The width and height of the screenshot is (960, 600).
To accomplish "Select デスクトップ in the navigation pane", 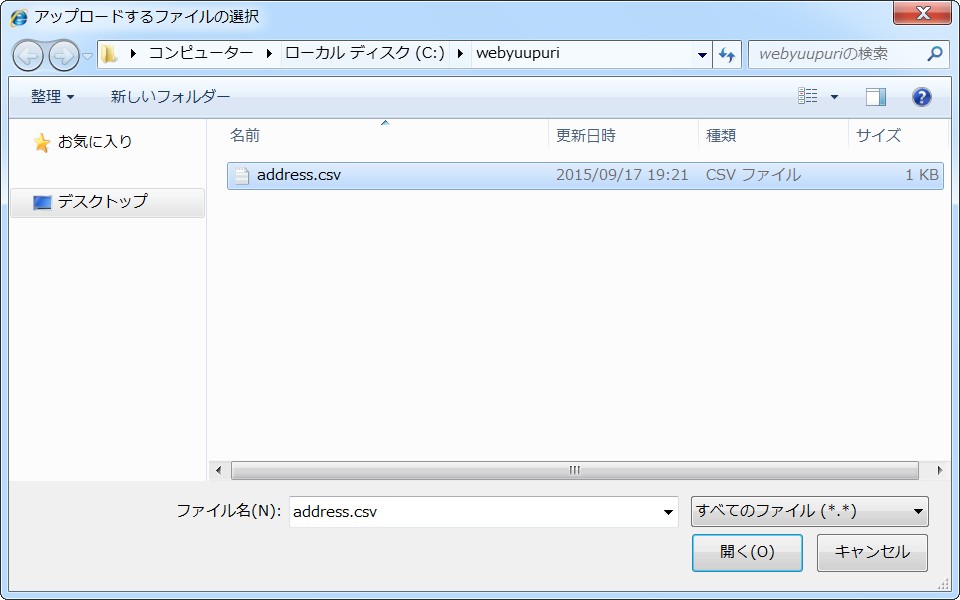I will pos(101,202).
